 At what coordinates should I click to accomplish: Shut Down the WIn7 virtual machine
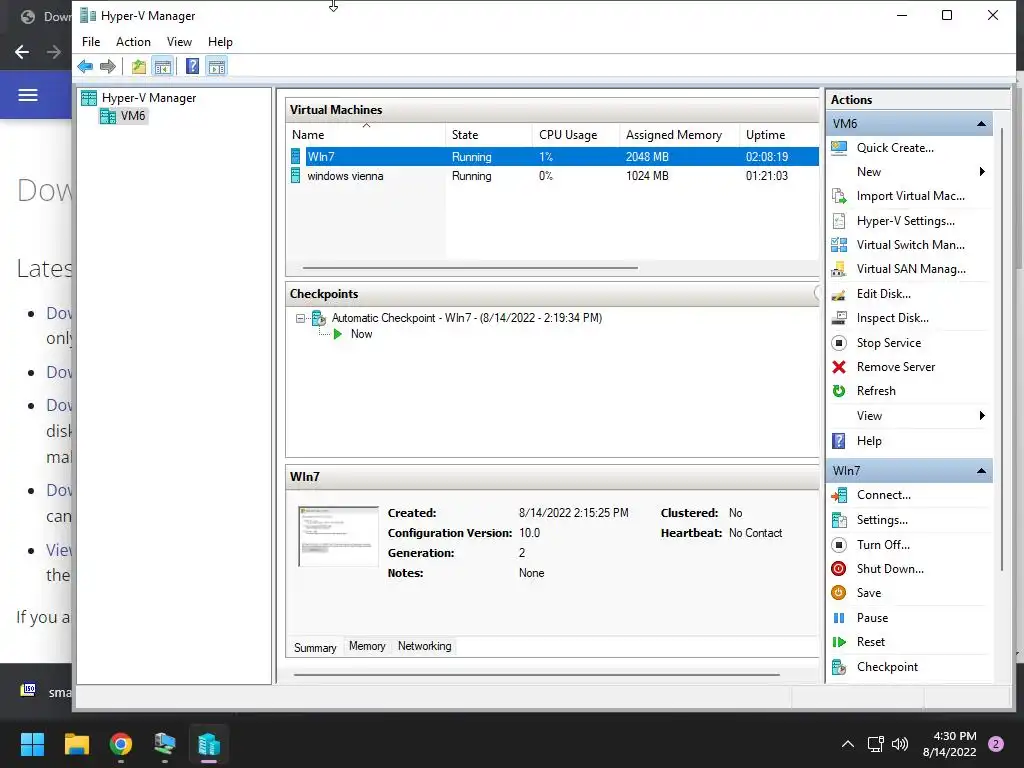(x=889, y=569)
